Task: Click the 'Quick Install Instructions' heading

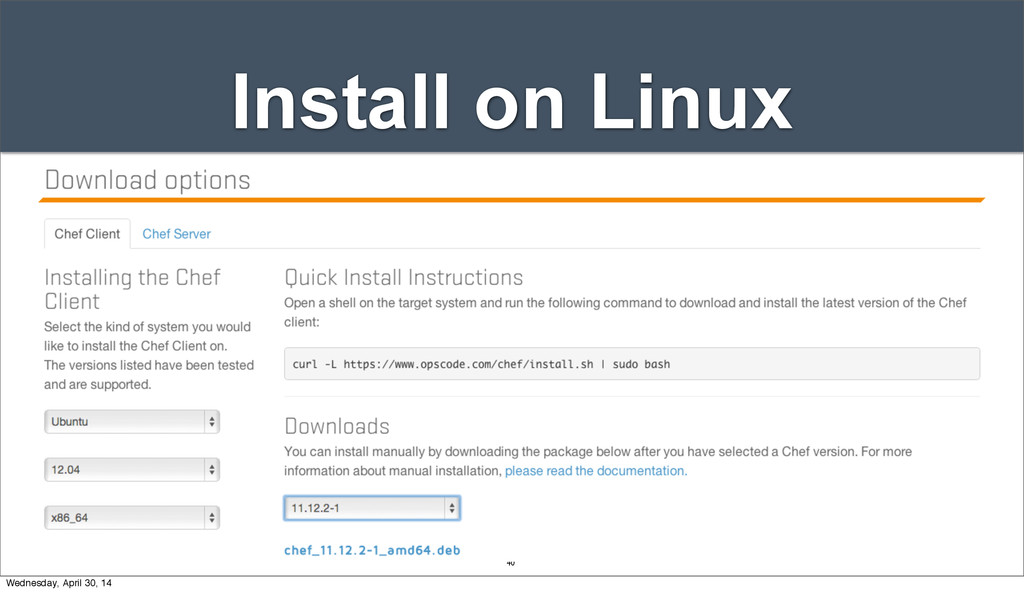Action: click(x=404, y=277)
